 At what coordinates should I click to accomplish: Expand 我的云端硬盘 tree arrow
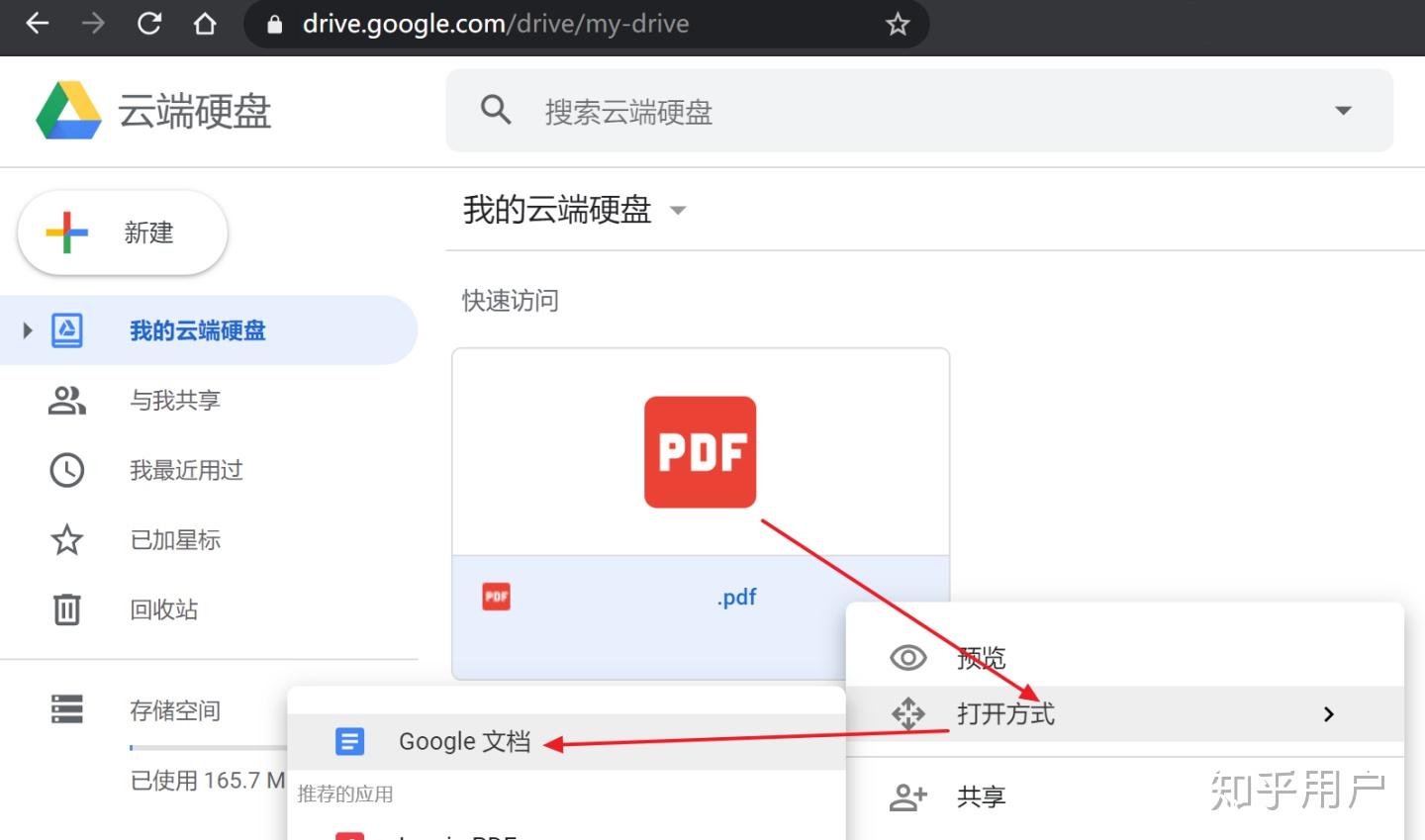28,330
